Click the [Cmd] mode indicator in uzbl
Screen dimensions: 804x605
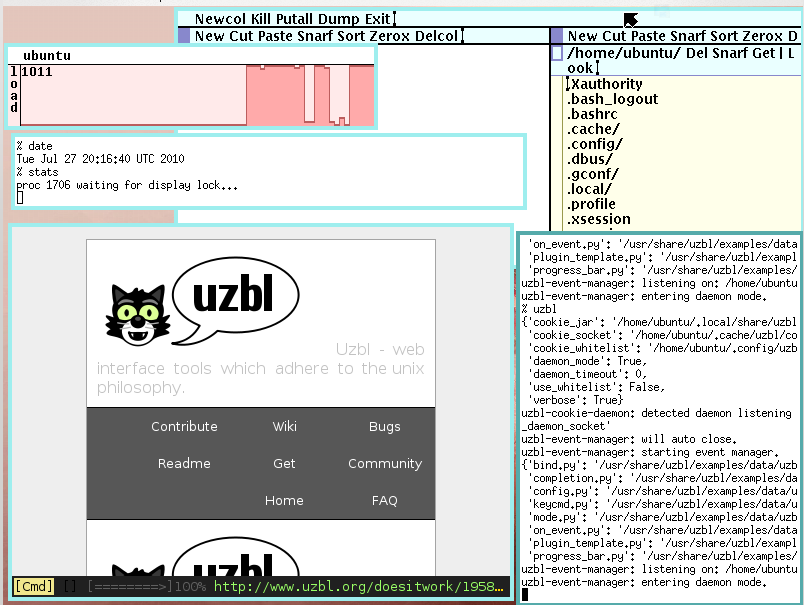pyautogui.click(x=33, y=587)
